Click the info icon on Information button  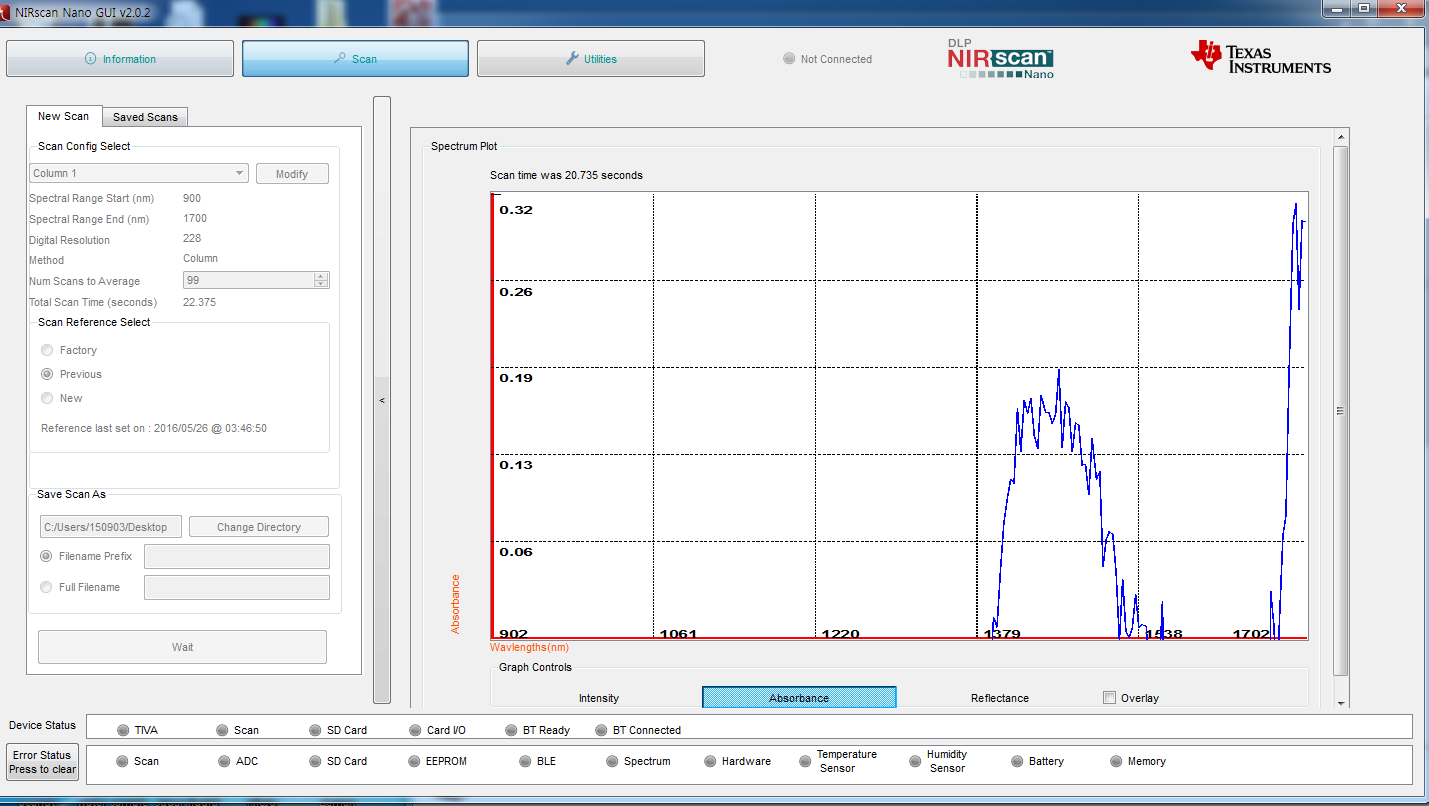pos(91,59)
